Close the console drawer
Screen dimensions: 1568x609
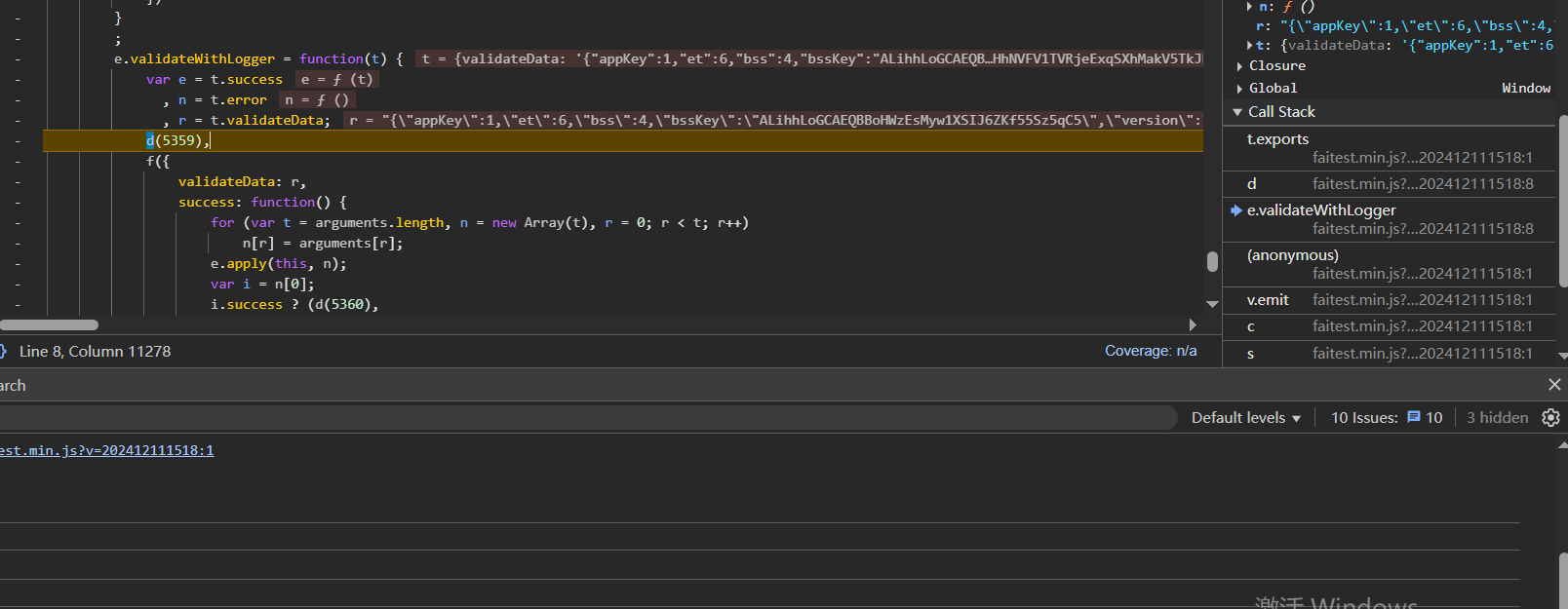coord(1554,385)
